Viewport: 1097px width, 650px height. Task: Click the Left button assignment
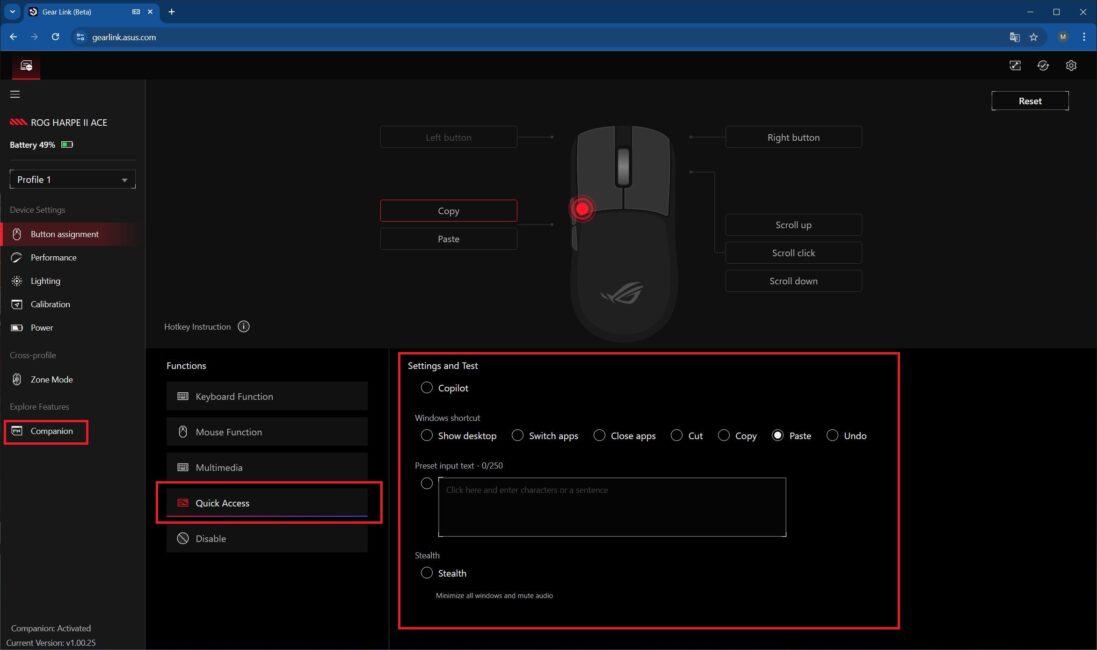(x=448, y=137)
